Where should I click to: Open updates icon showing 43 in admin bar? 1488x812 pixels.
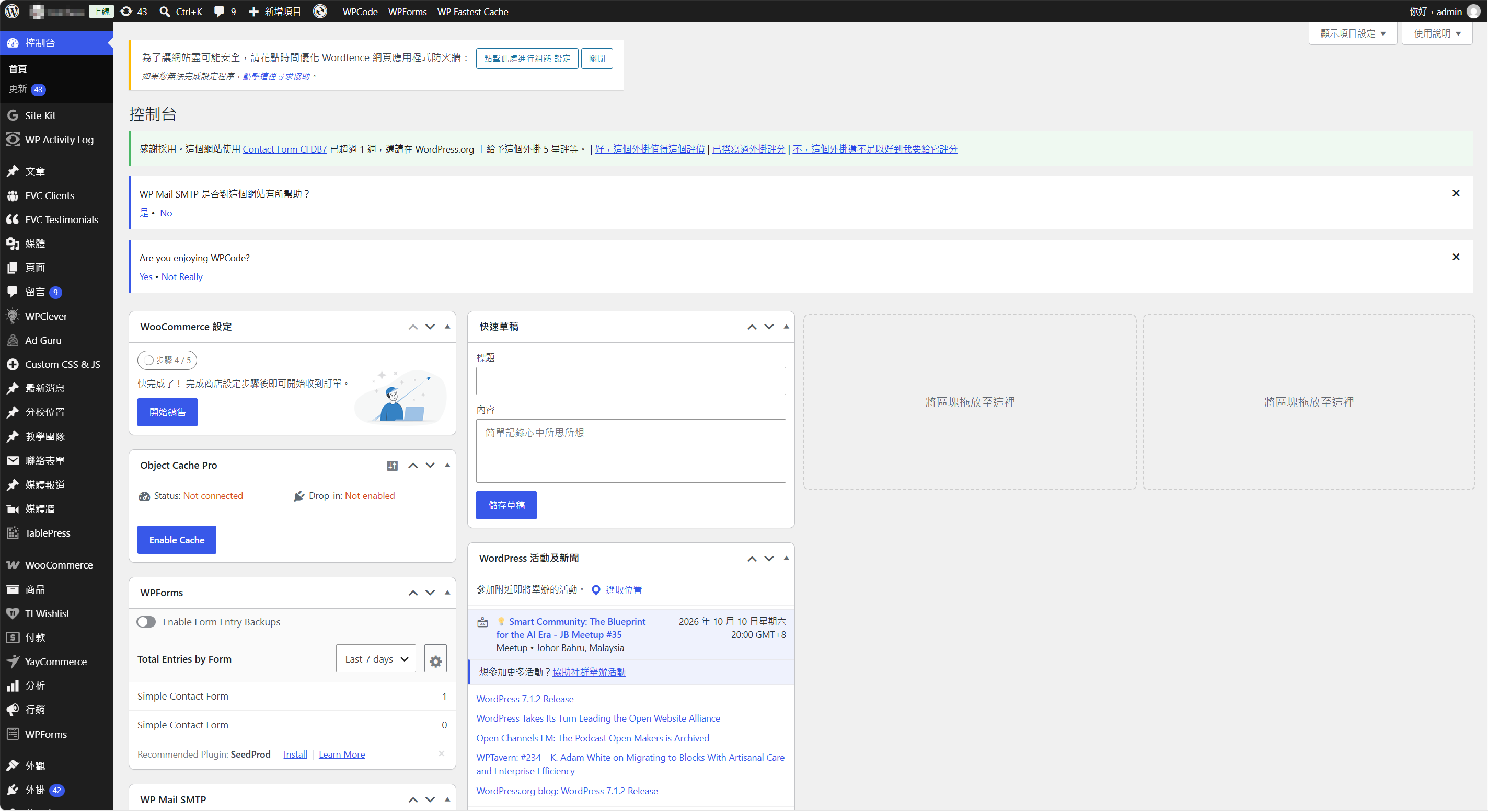133,11
